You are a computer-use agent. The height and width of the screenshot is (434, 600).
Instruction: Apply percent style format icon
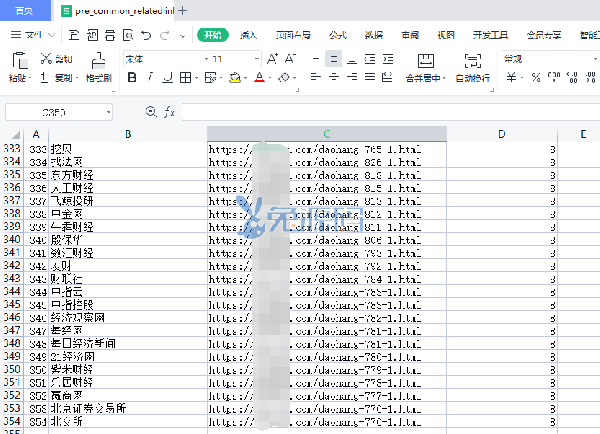(x=536, y=78)
